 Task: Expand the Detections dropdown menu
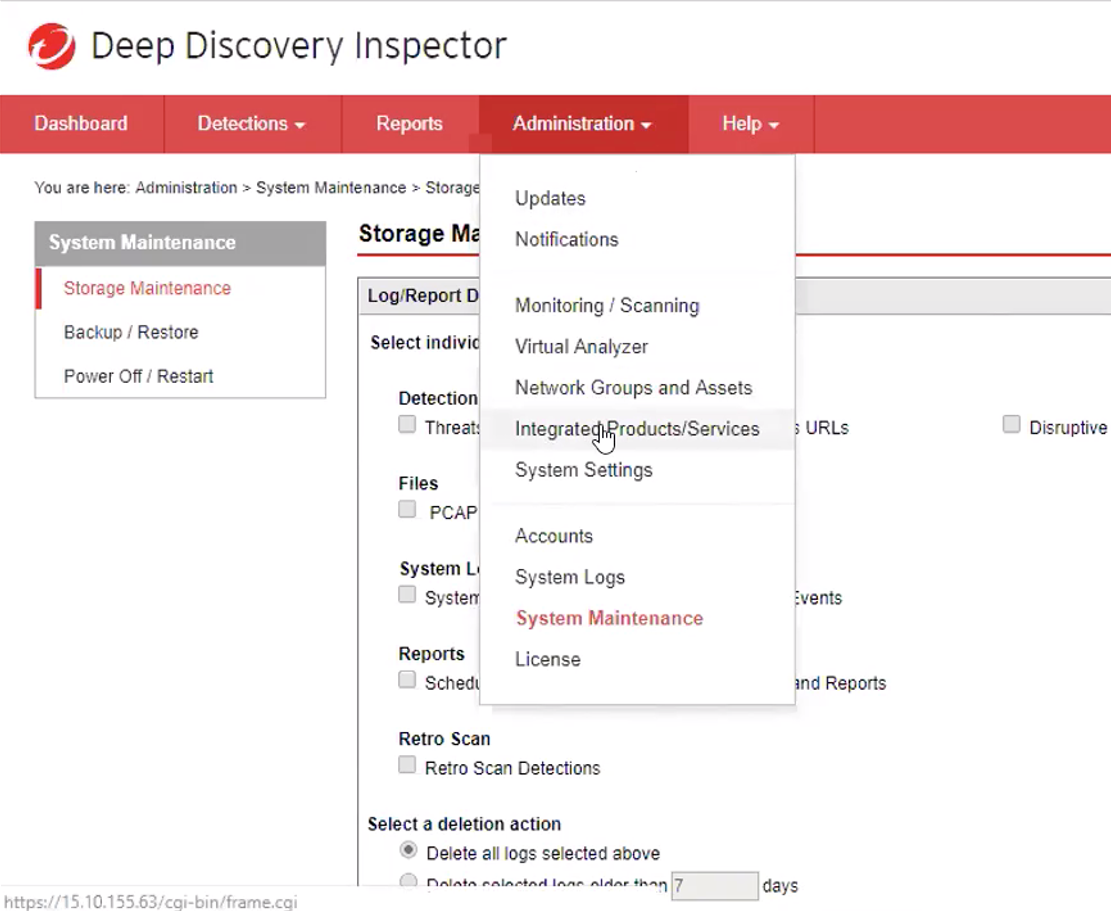pyautogui.click(x=252, y=124)
